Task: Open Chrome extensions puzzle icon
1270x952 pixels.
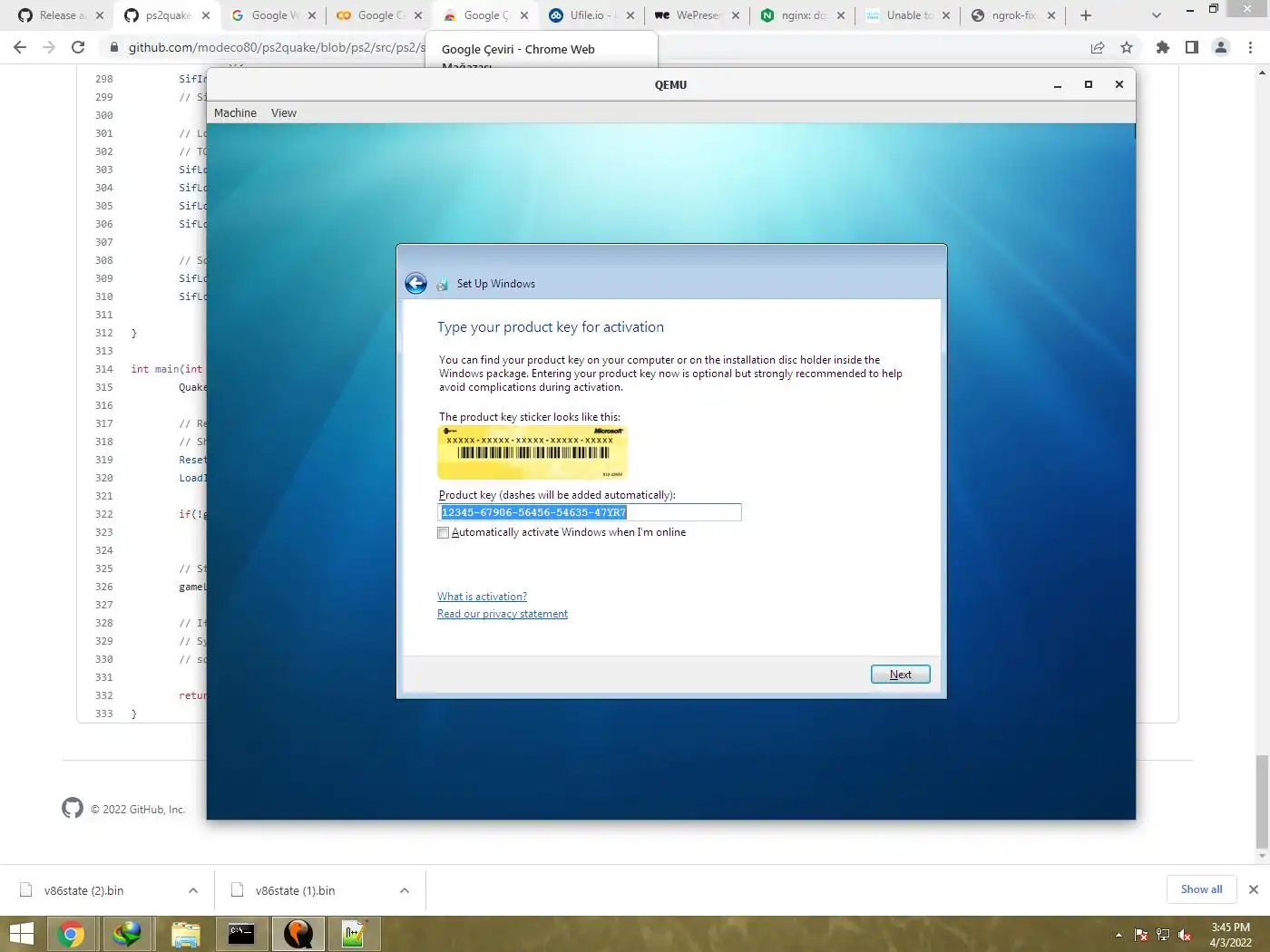Action: 1163,47
